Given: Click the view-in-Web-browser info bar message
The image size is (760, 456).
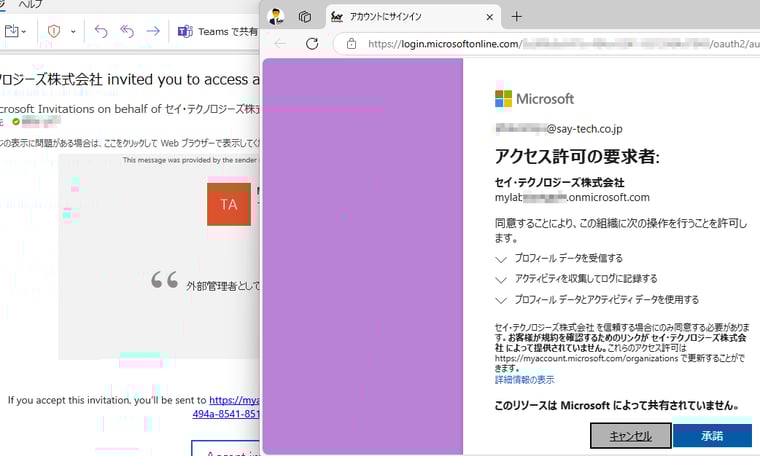Looking at the screenshot, I should (130, 143).
